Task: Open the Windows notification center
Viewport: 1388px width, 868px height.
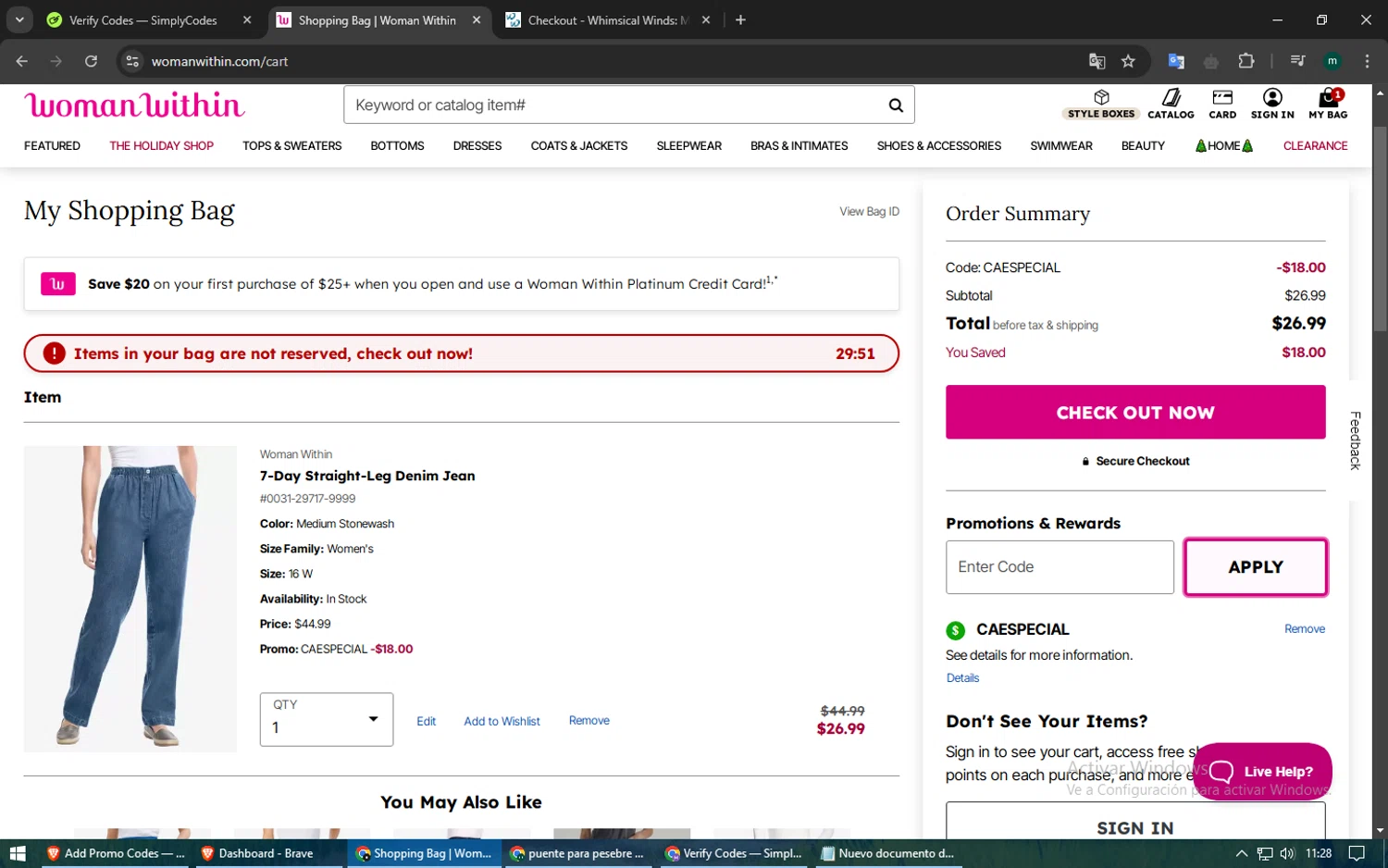Action: coord(1356,853)
